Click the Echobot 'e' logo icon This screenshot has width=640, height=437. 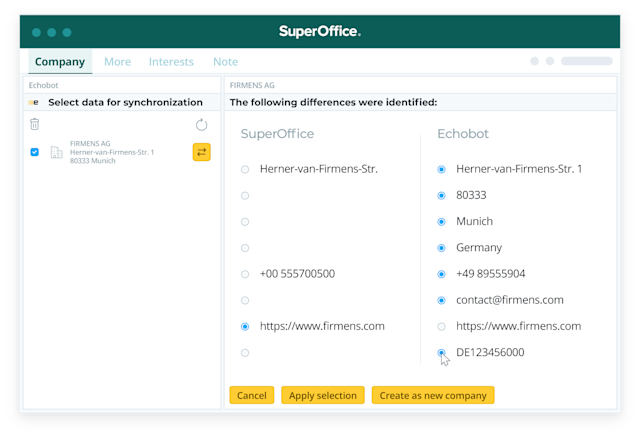[34, 102]
